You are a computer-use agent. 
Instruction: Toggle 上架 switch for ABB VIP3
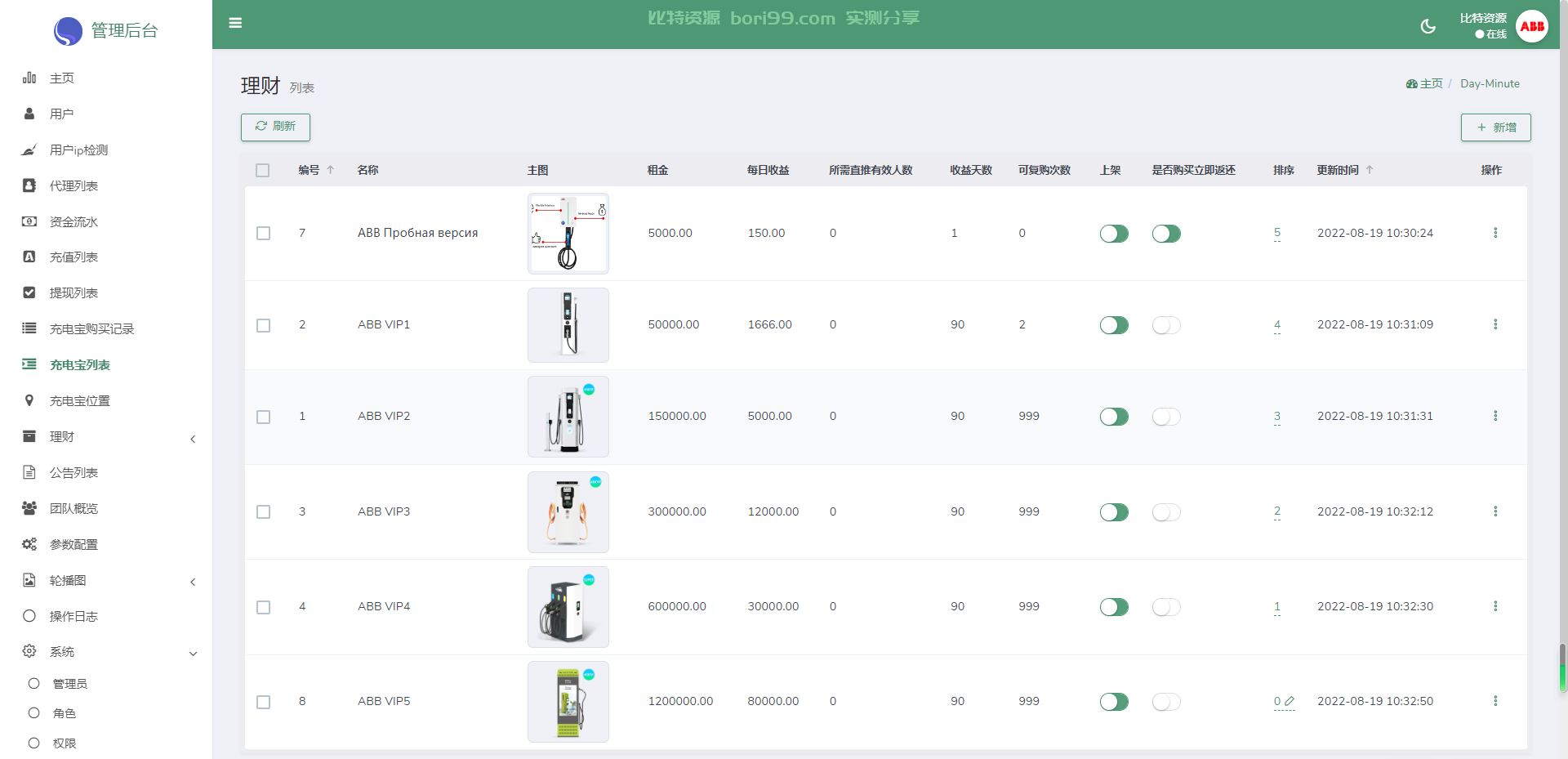(1114, 512)
